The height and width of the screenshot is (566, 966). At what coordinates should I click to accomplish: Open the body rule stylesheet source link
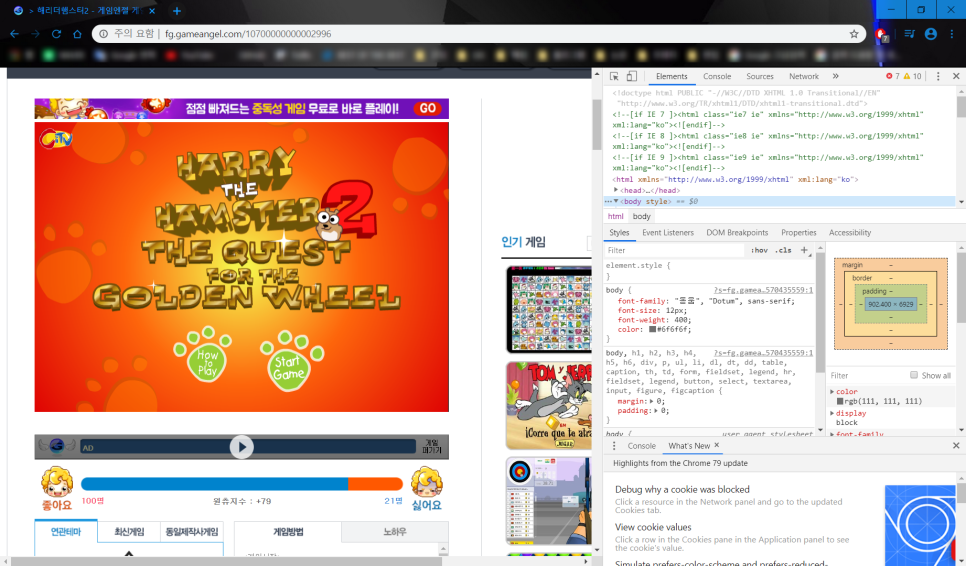coord(763,290)
